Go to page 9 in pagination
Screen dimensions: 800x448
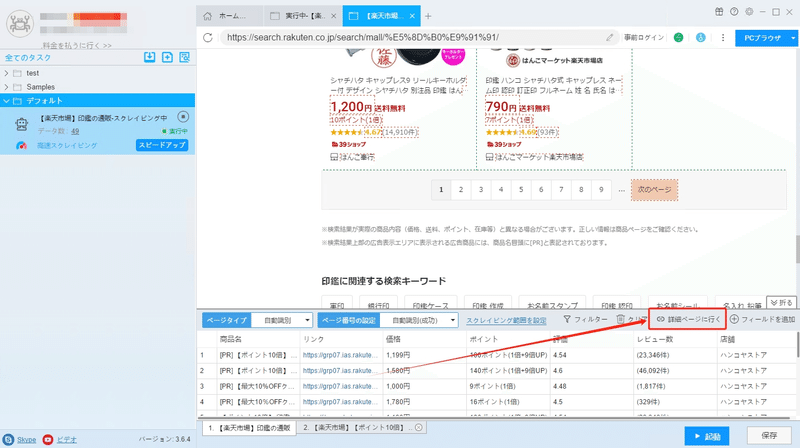(x=602, y=190)
